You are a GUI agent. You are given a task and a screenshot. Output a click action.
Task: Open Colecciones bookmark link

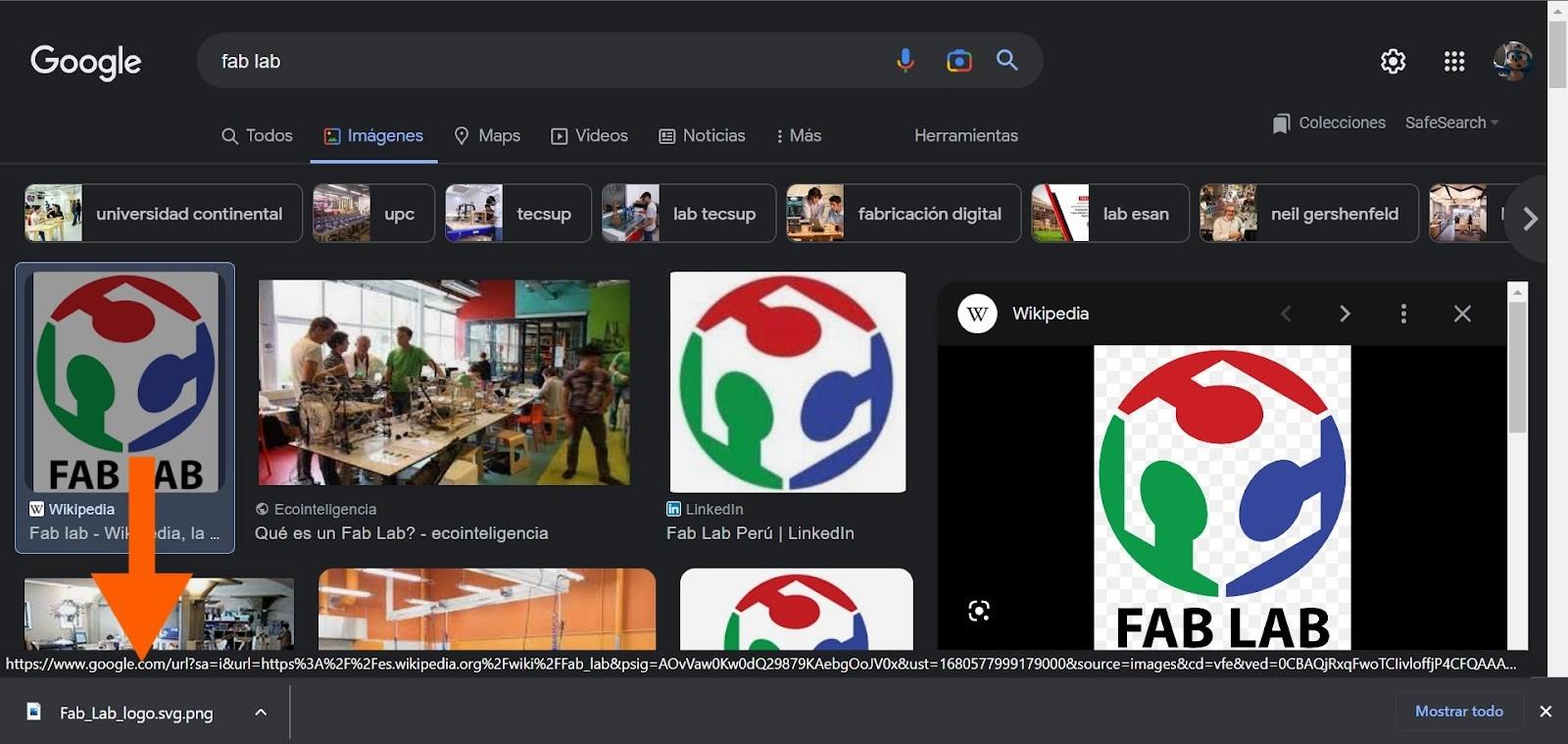[x=1329, y=123]
